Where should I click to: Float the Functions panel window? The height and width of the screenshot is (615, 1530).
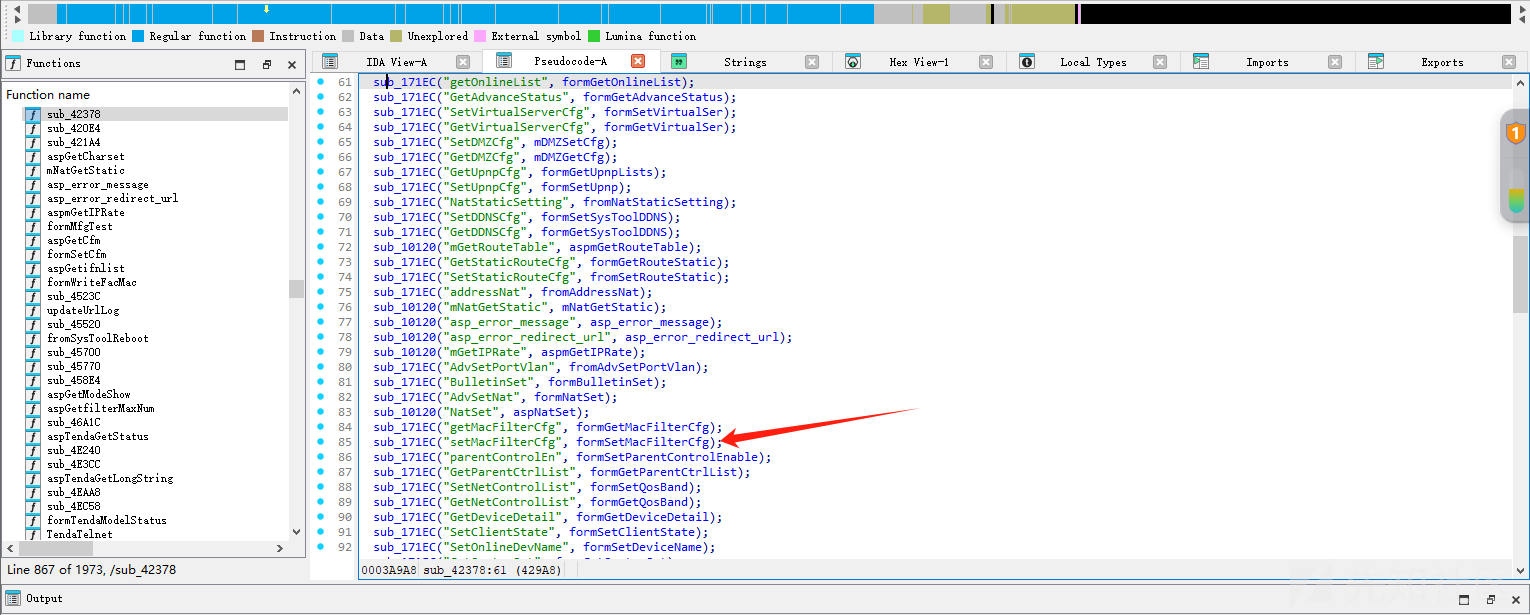click(240, 64)
